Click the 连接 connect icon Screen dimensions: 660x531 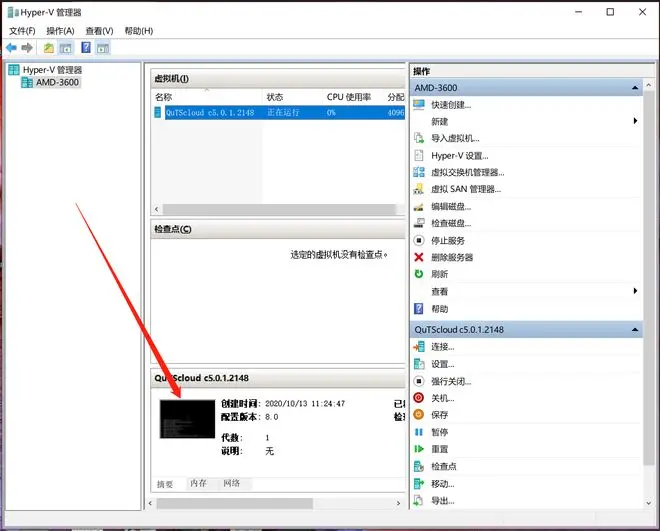pyautogui.click(x=419, y=347)
